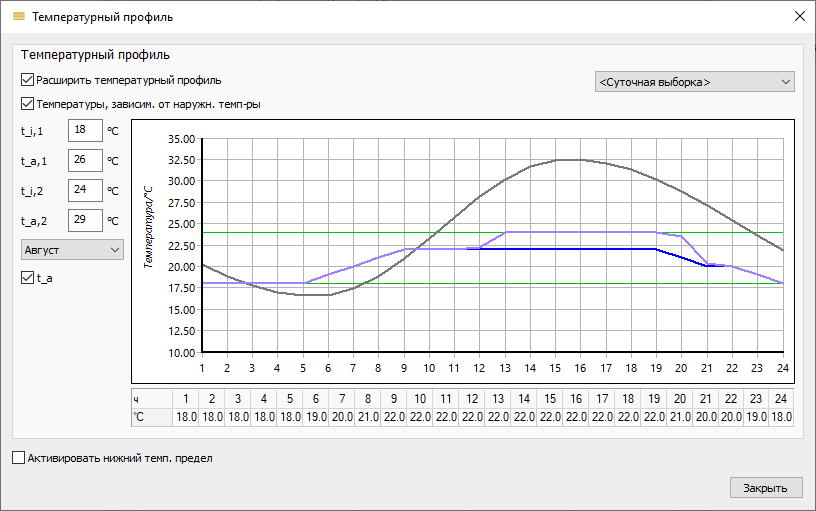Click the t_a,1 input field showing 26
Image resolution: width=816 pixels, height=511 pixels.
(x=85, y=160)
